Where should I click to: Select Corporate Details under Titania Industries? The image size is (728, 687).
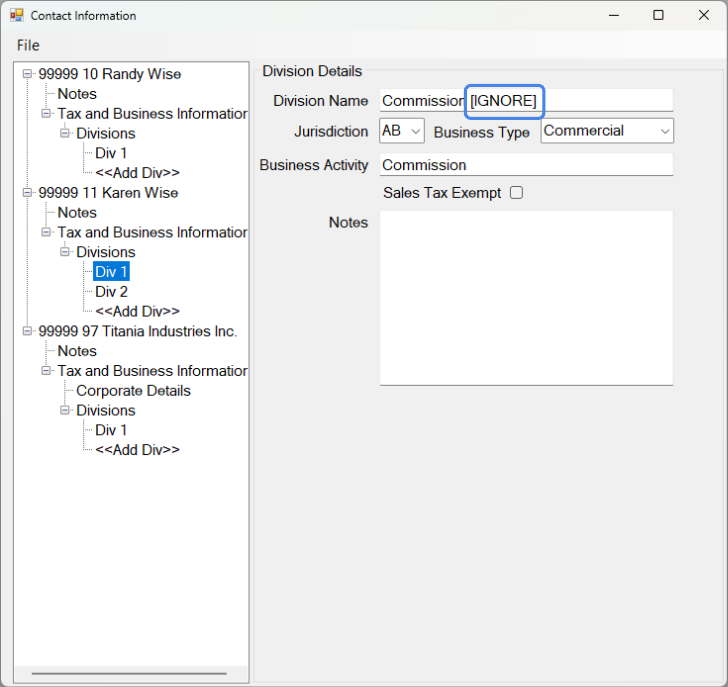click(133, 391)
